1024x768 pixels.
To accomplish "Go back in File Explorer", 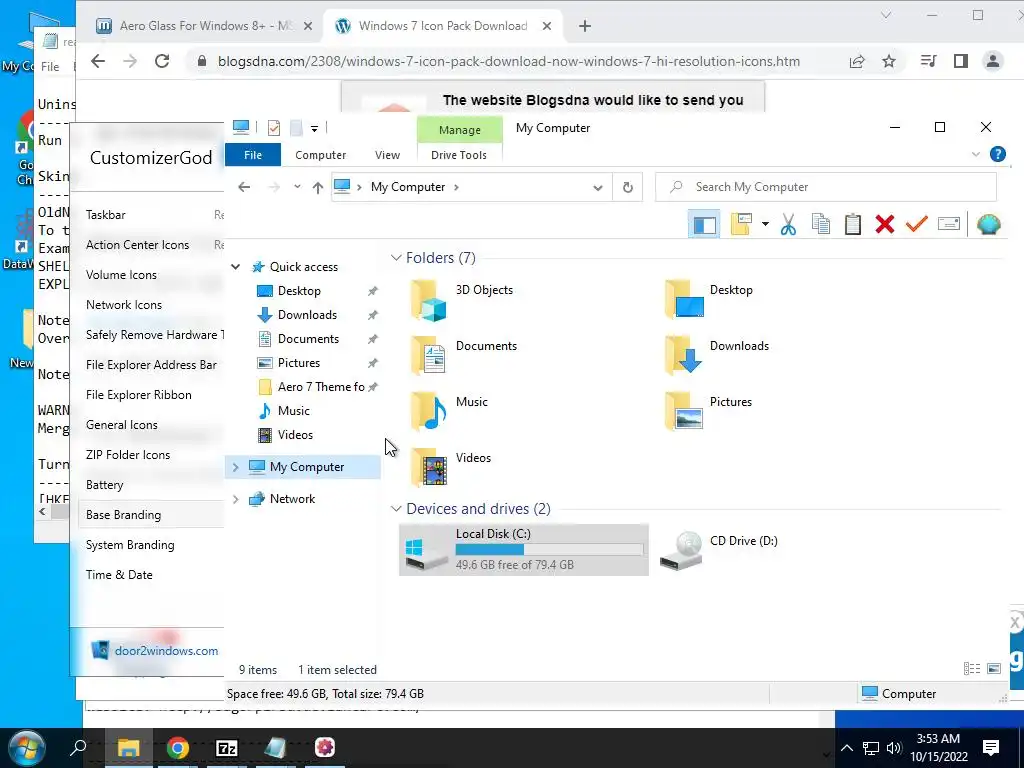I will [244, 187].
